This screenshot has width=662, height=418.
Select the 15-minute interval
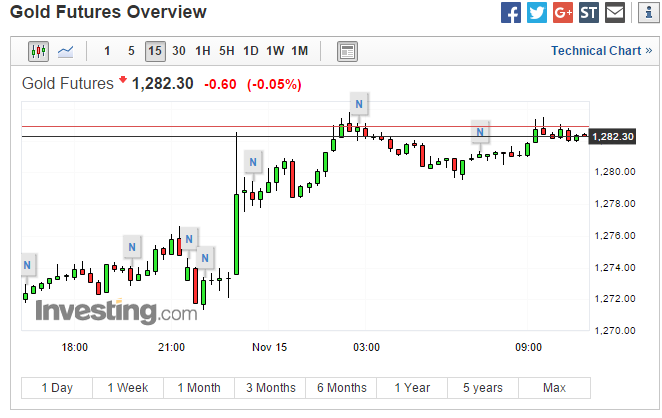155,51
